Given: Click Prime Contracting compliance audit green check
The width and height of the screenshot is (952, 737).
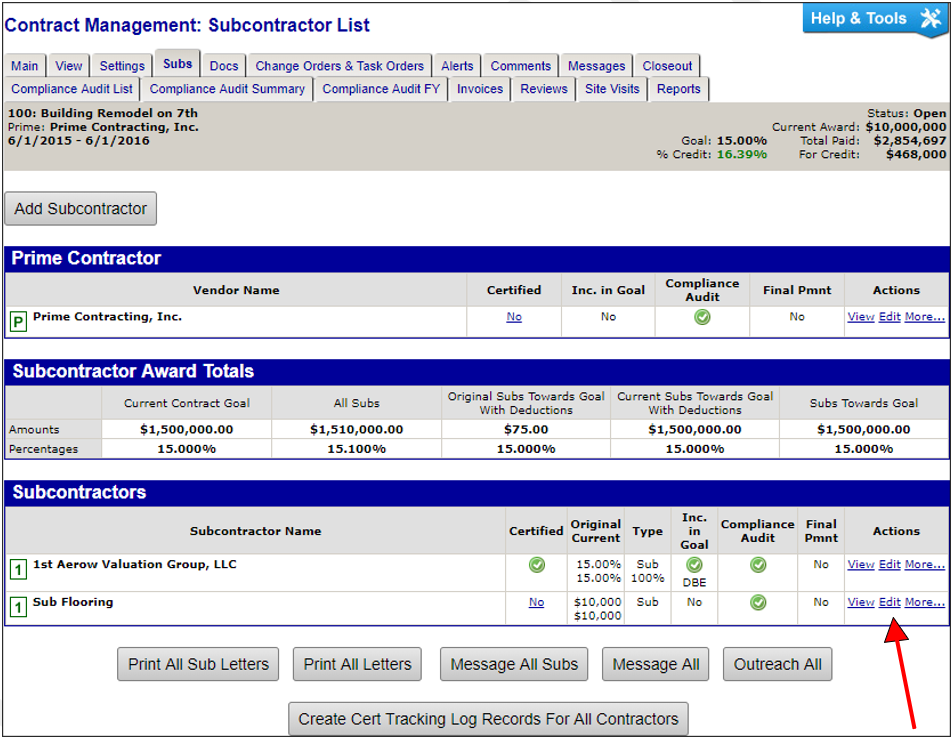Looking at the screenshot, I should (x=702, y=317).
